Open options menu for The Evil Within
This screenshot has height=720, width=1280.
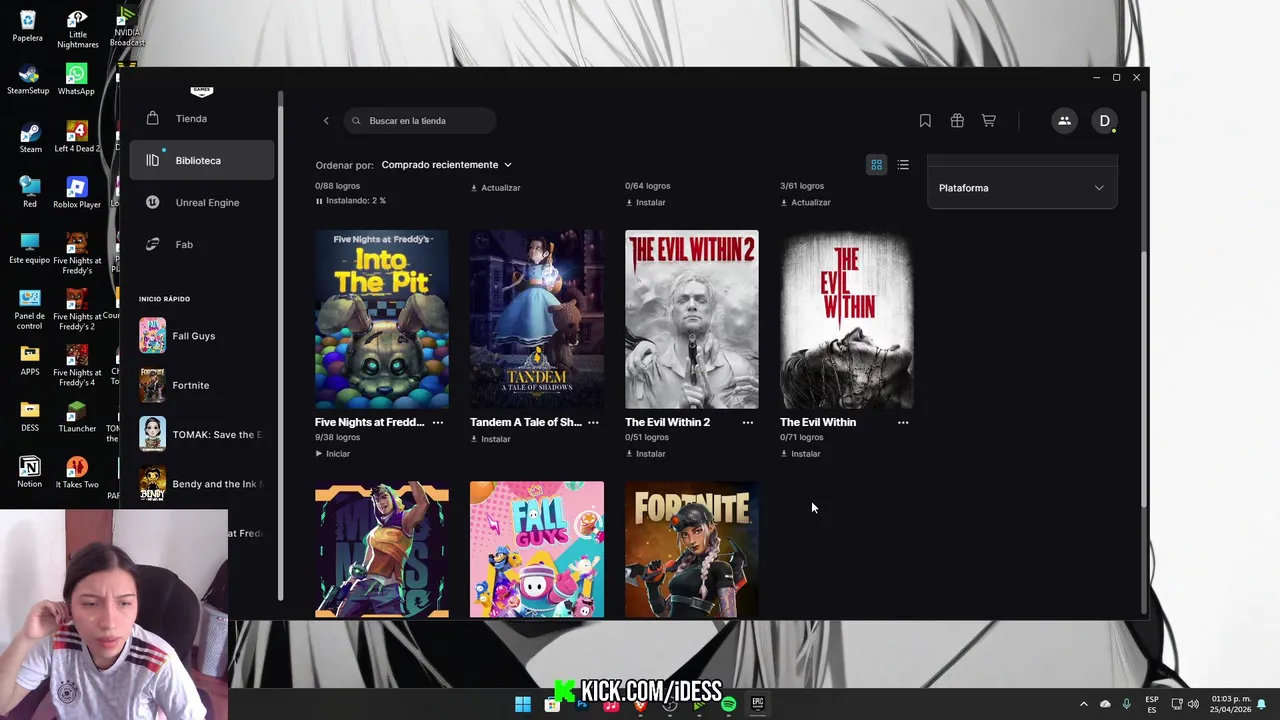tap(903, 422)
